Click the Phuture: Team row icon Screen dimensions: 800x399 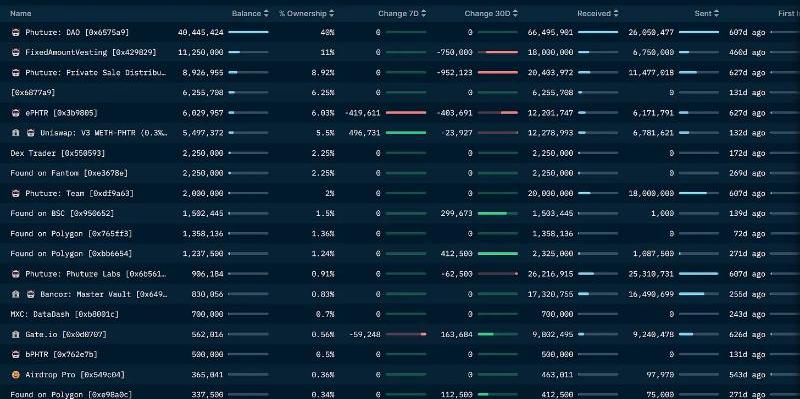click(15, 193)
